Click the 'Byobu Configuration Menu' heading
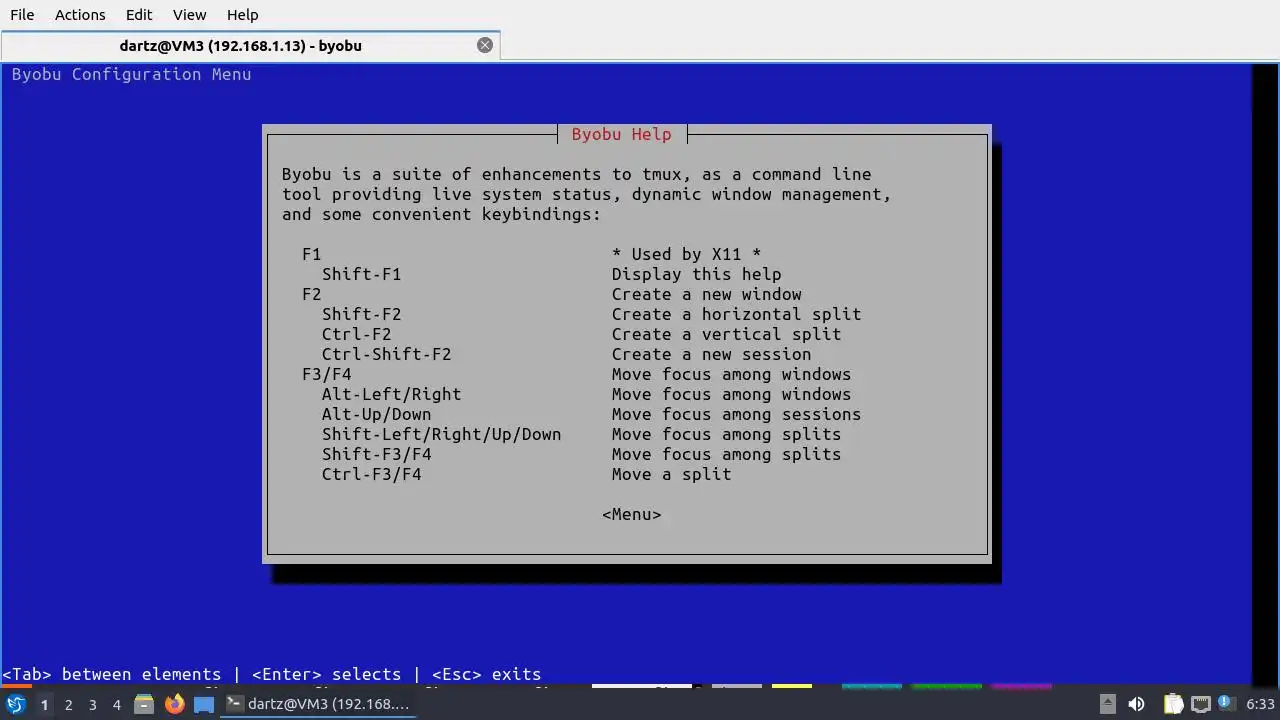Viewport: 1280px width, 720px height. coord(131,74)
